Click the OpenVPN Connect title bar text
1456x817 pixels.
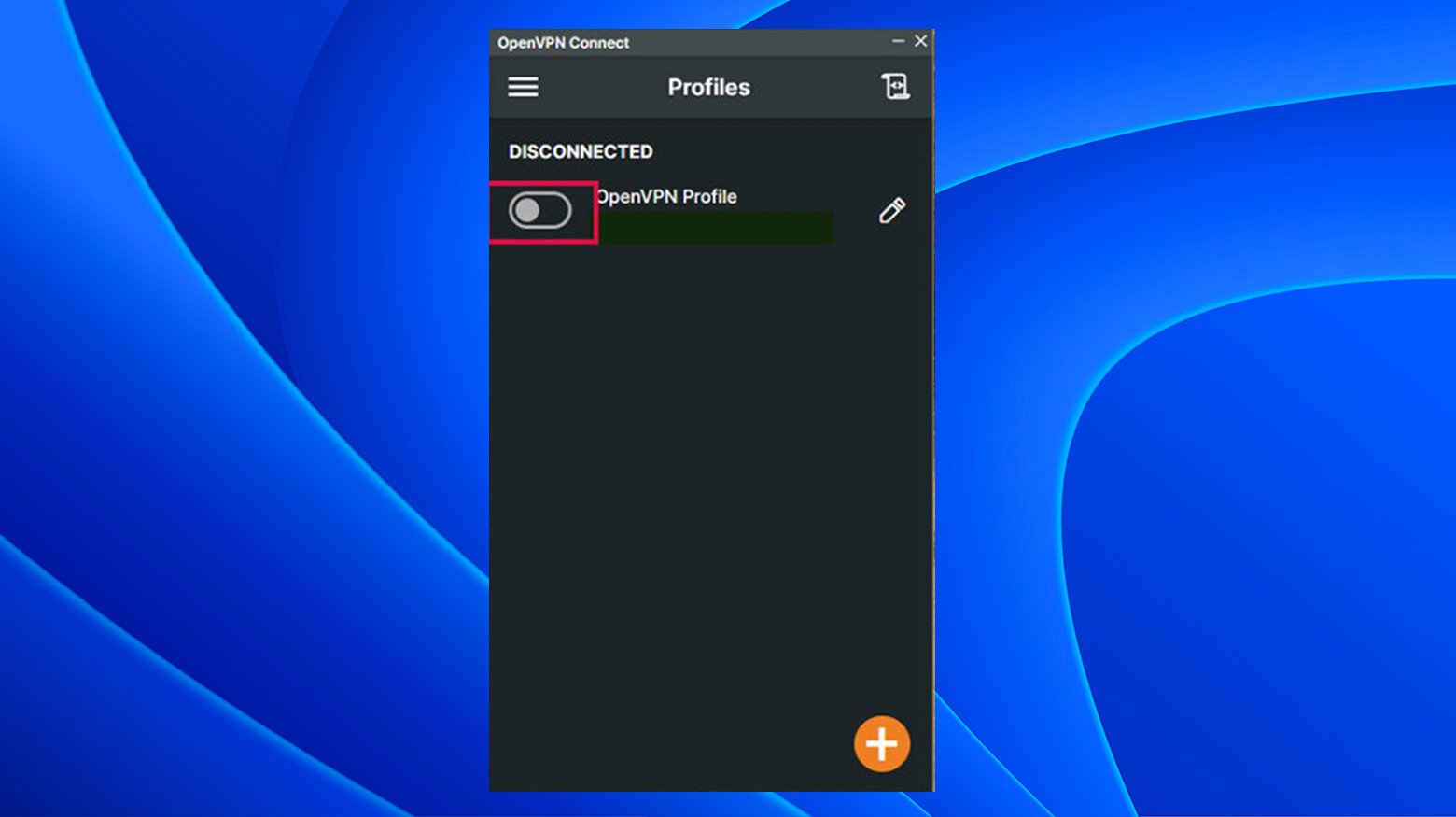click(563, 43)
